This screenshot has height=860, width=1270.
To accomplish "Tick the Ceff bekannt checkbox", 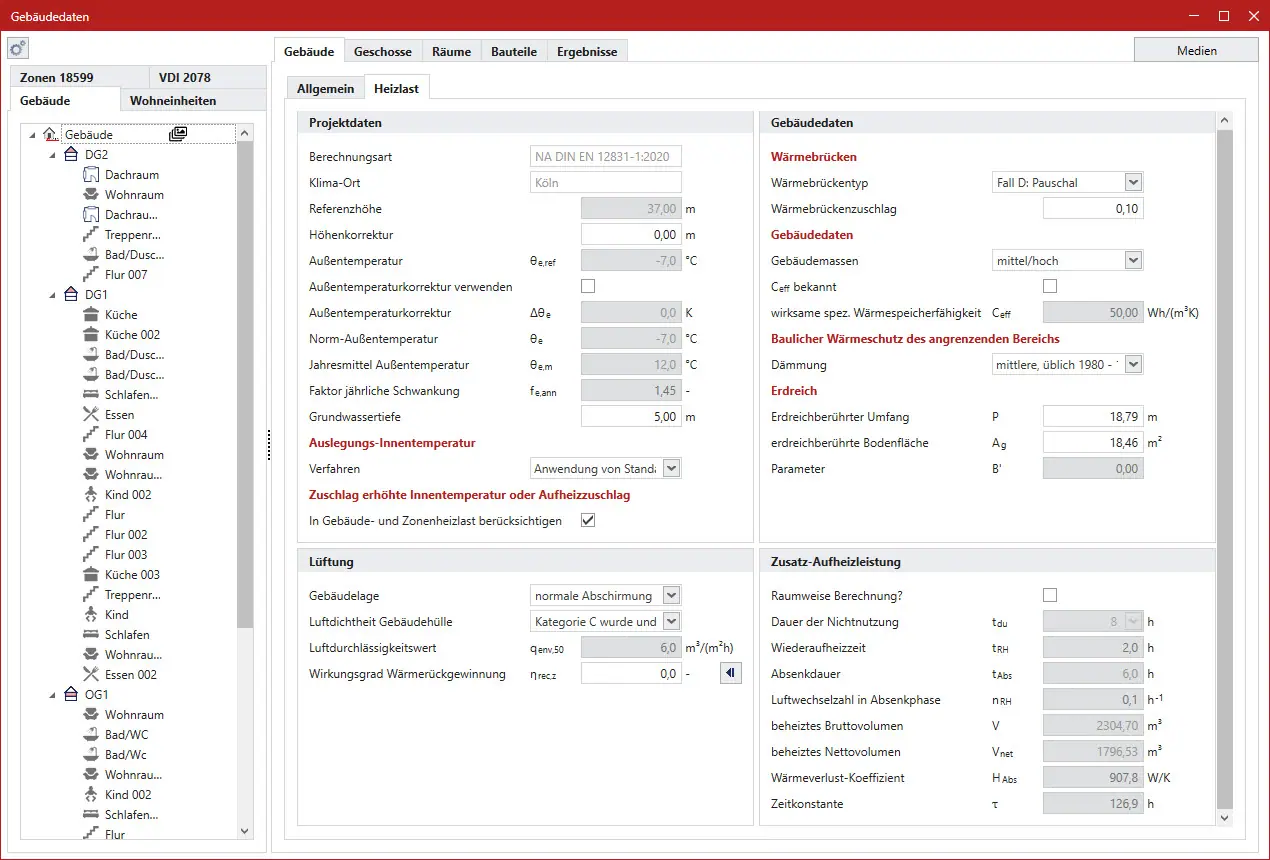I will 1050,287.
